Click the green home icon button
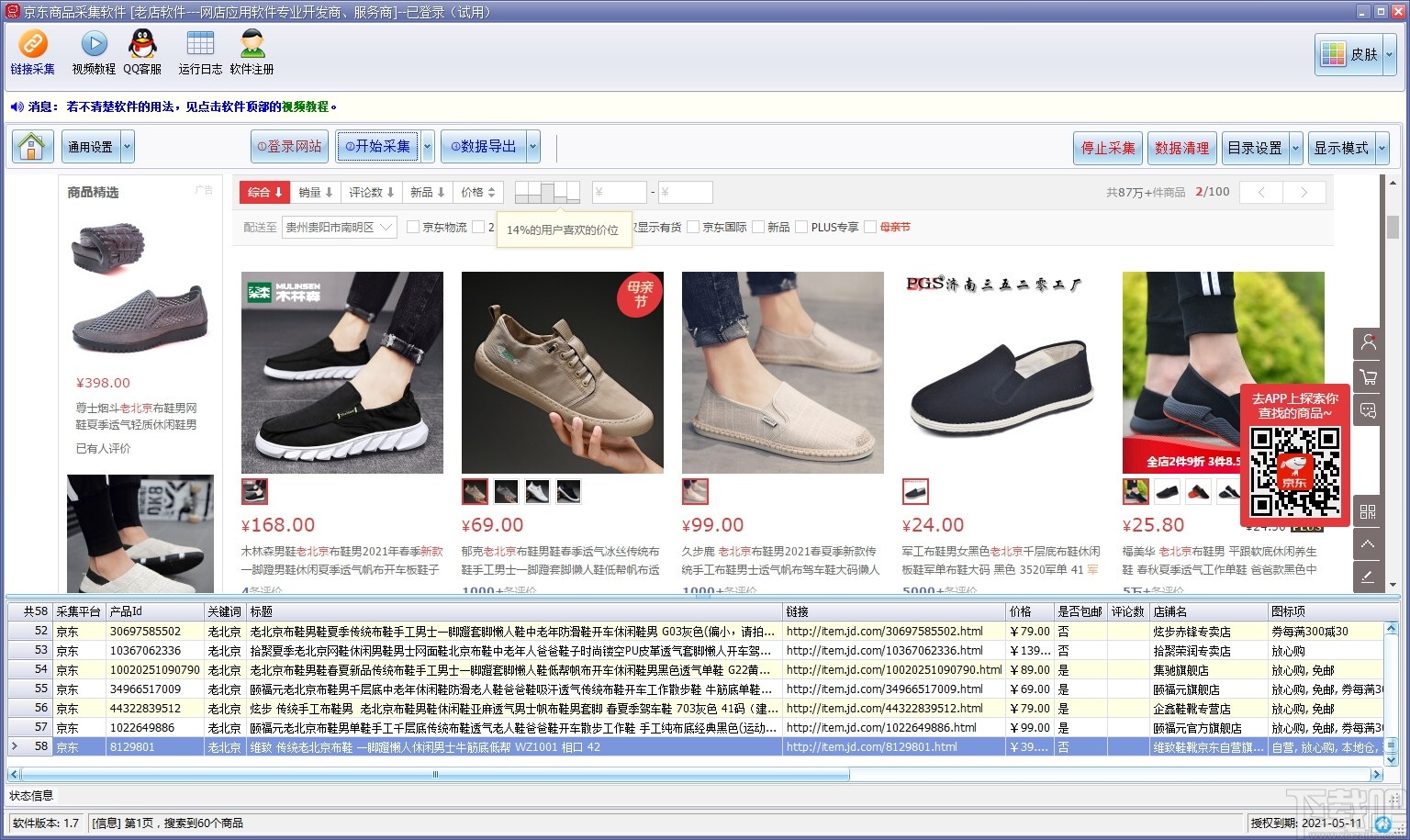 [x=31, y=147]
